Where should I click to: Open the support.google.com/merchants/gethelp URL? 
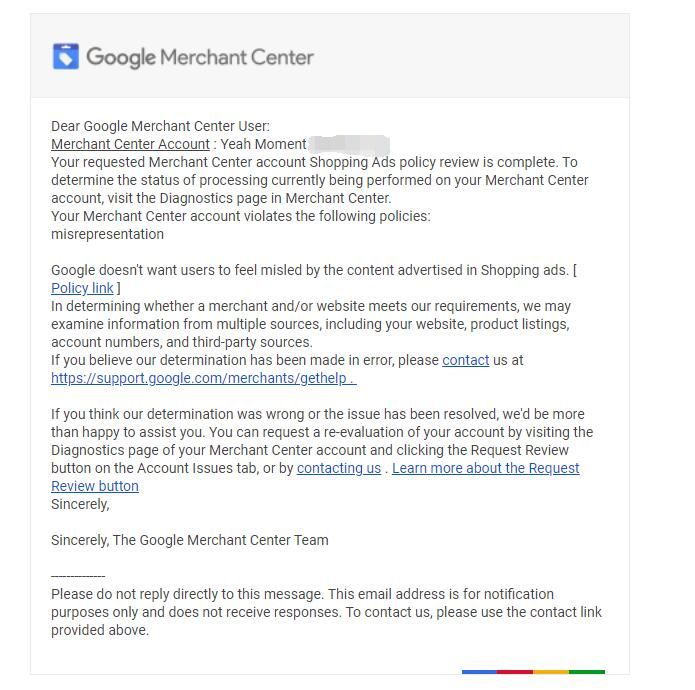click(203, 378)
